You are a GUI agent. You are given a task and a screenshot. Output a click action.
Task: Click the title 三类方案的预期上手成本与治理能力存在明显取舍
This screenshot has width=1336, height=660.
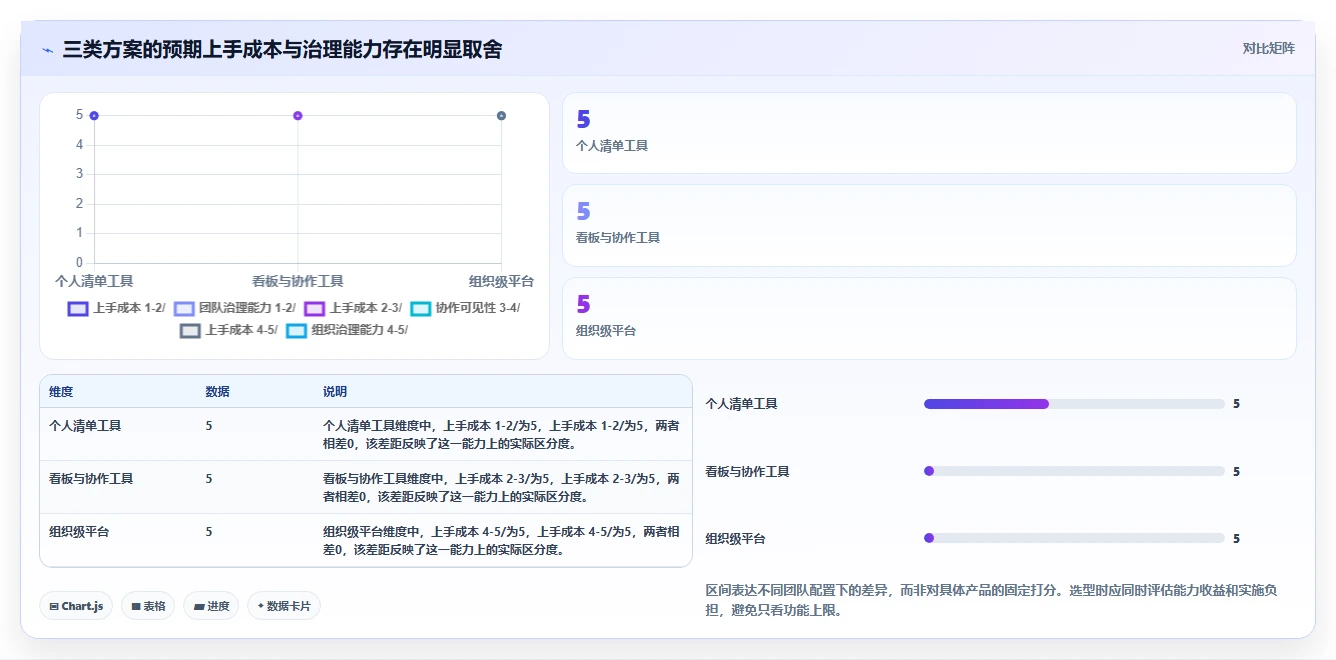(282, 50)
